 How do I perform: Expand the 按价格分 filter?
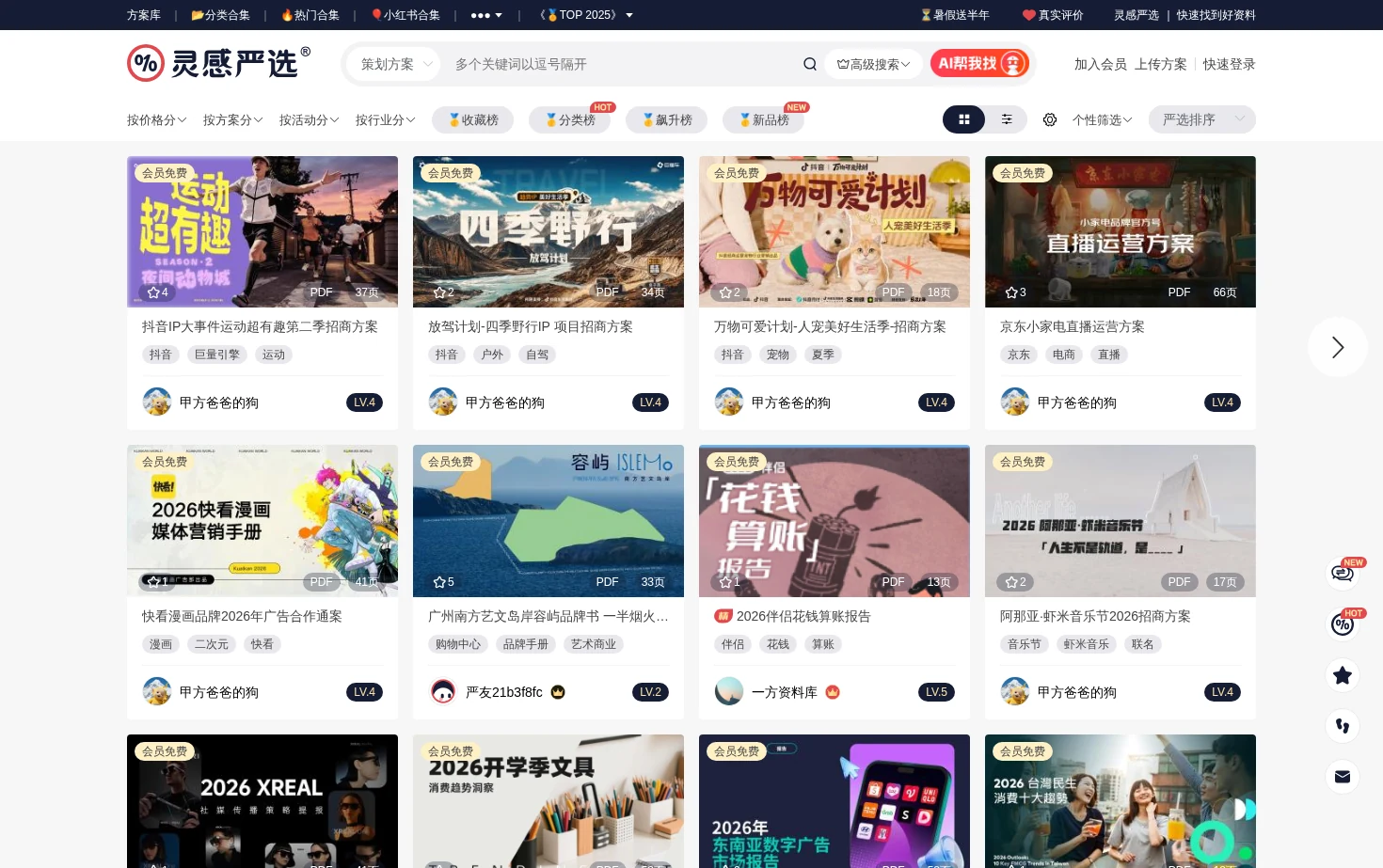157,119
